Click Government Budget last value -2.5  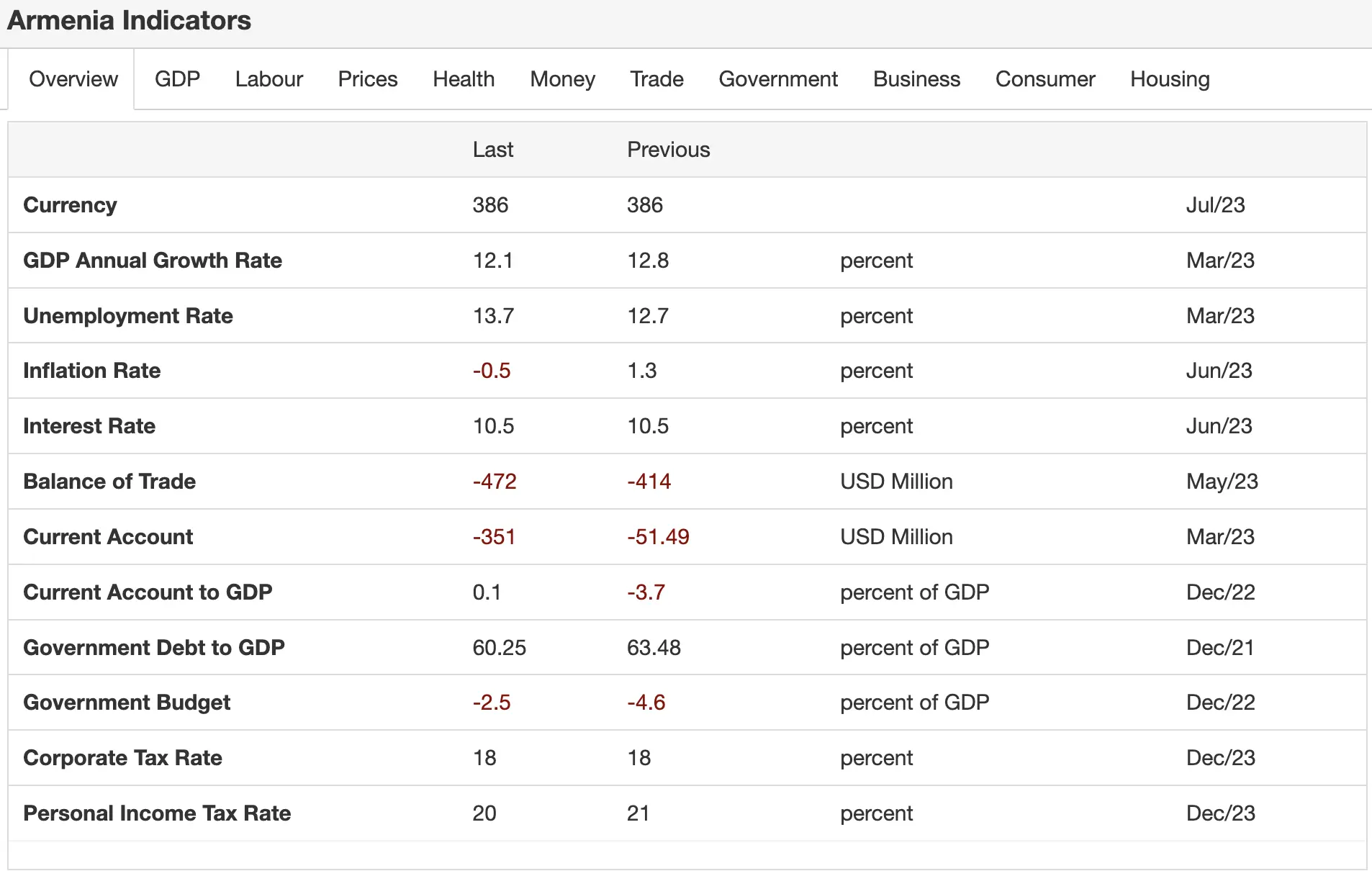coord(492,703)
